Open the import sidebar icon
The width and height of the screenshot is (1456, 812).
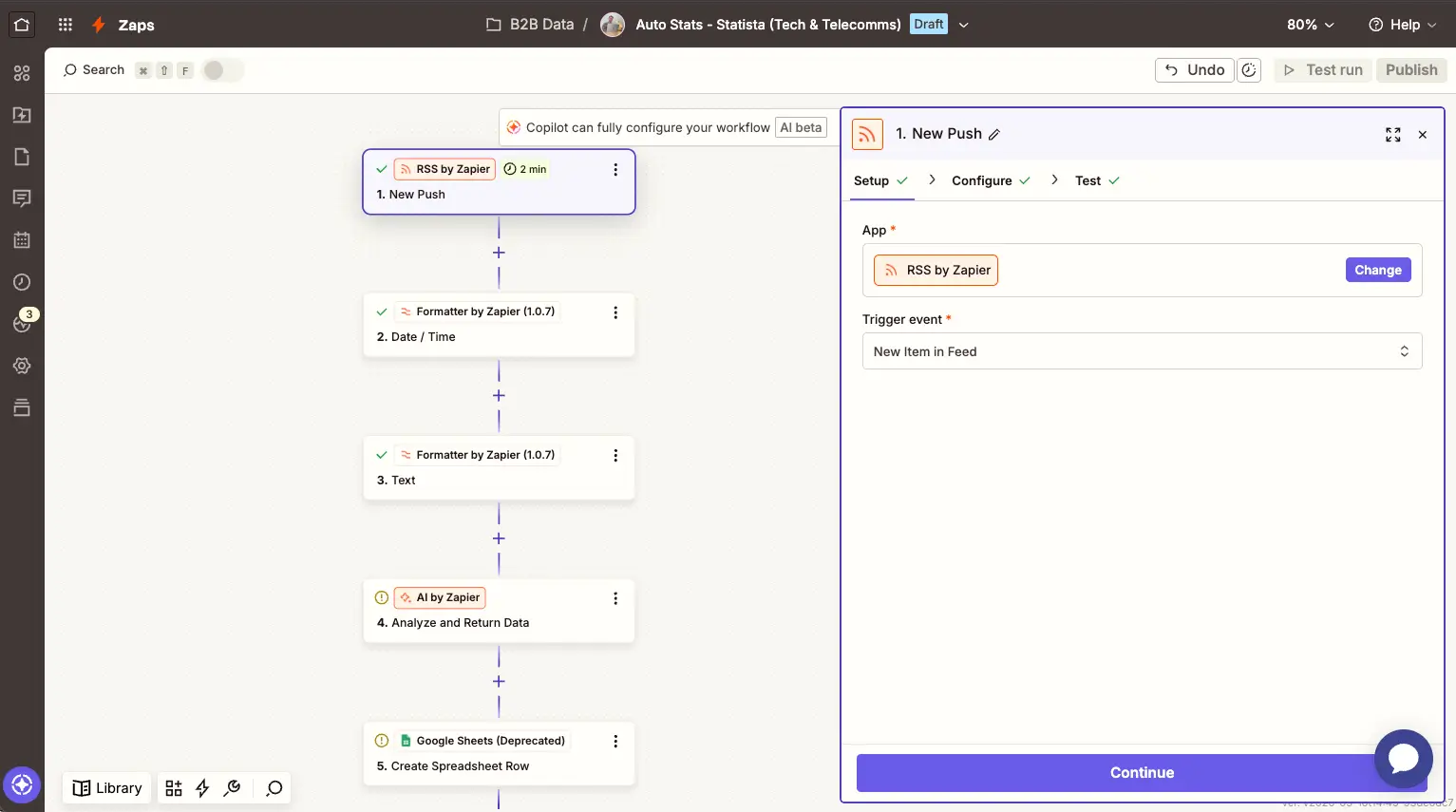click(22, 115)
